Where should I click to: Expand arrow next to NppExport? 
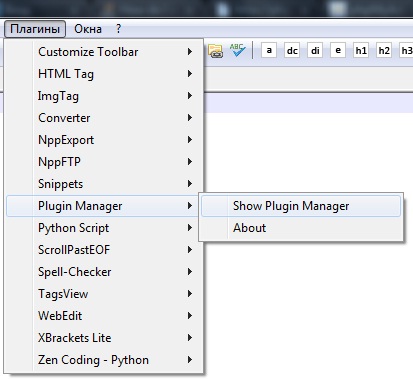[x=190, y=140]
